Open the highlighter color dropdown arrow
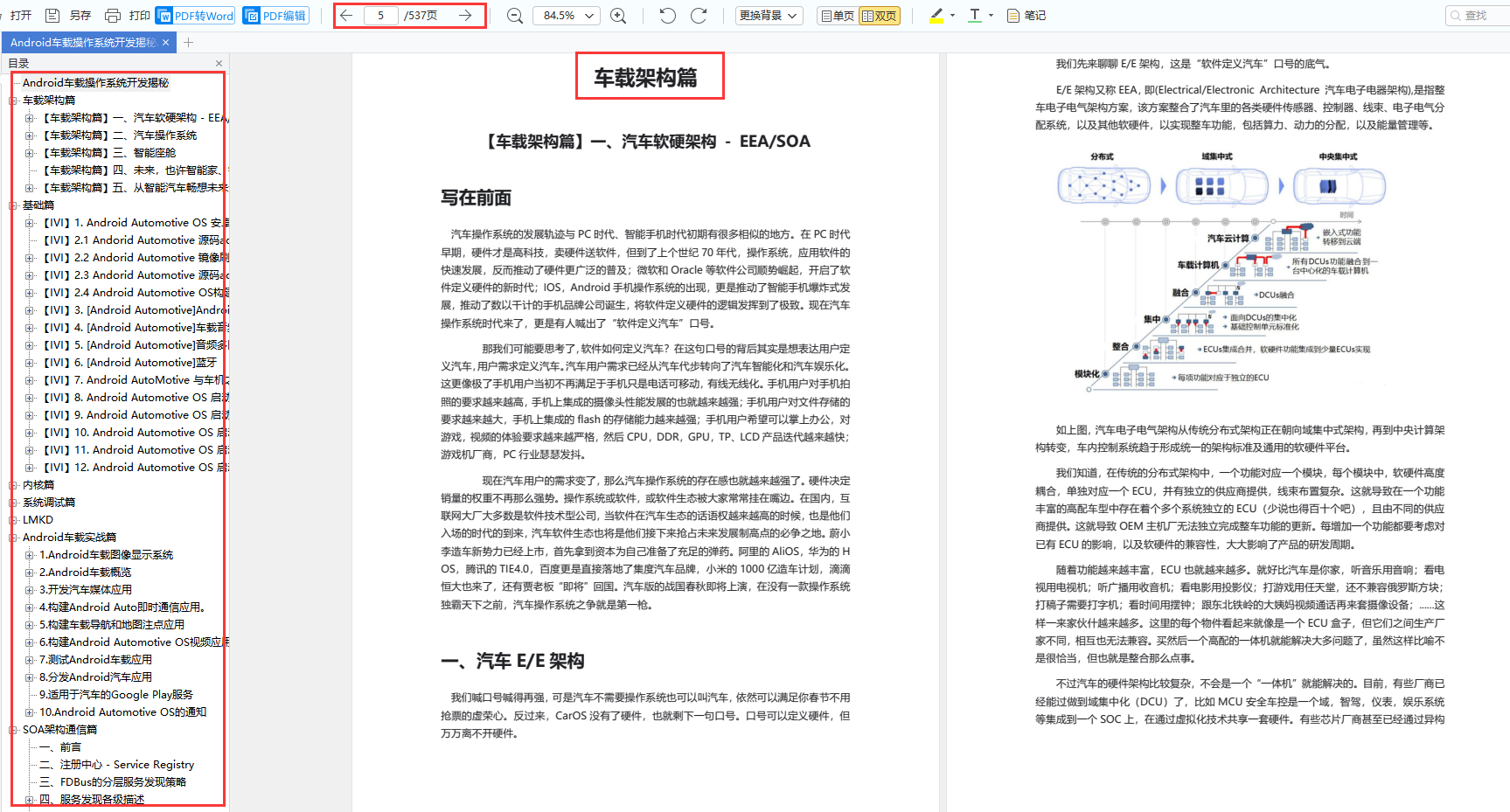Screen dimensions: 1510x812 pos(952,16)
